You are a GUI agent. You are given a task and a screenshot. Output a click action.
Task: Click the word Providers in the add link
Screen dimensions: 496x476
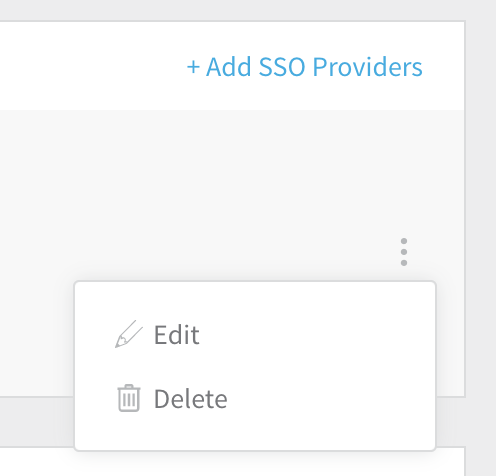(368, 67)
